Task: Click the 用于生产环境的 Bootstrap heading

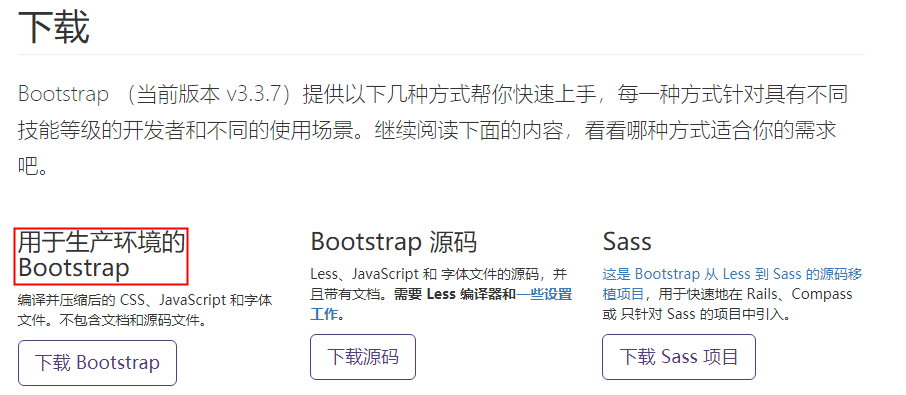Action: coord(102,255)
